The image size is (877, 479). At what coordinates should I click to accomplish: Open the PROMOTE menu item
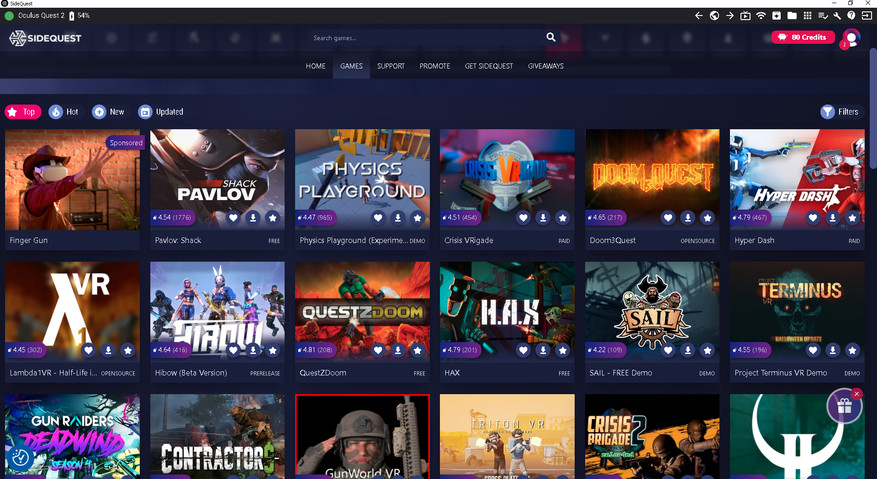coord(435,66)
